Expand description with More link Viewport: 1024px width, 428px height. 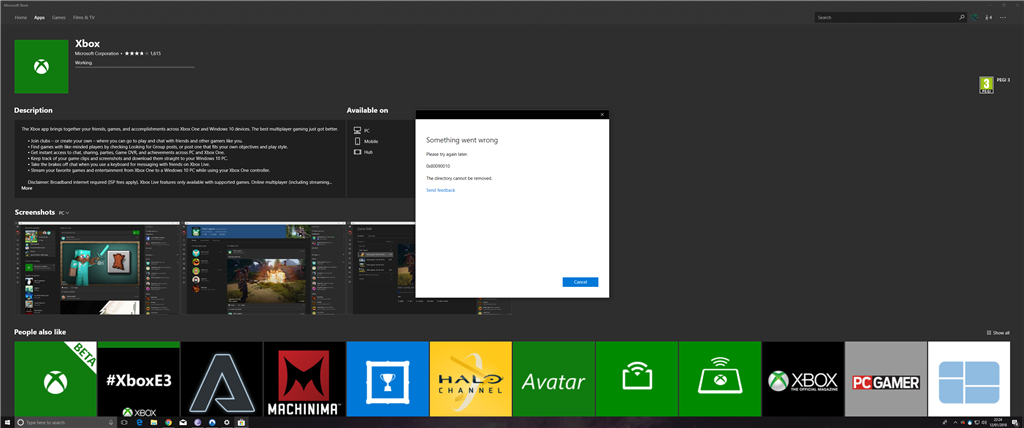click(27, 188)
